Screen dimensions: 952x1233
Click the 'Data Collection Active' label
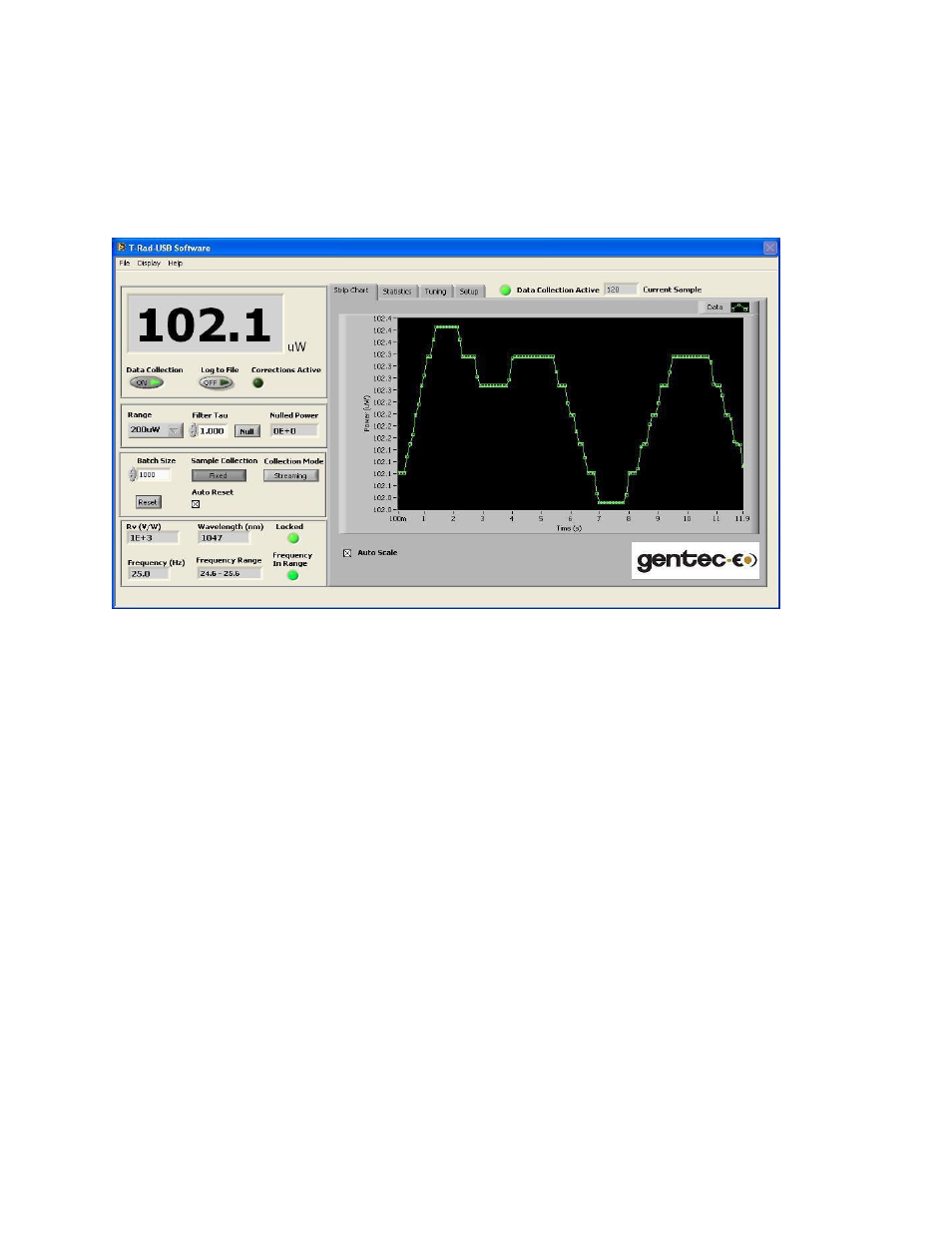coord(558,291)
